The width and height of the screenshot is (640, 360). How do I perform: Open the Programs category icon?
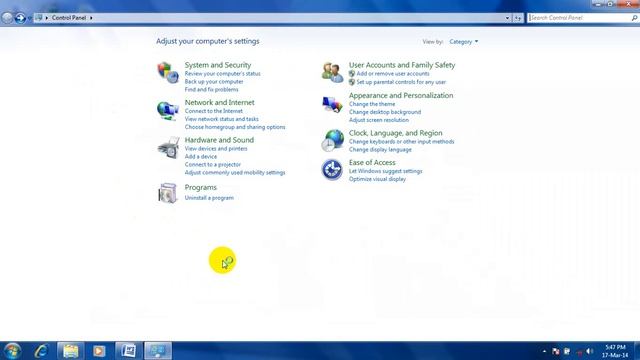(x=168, y=193)
